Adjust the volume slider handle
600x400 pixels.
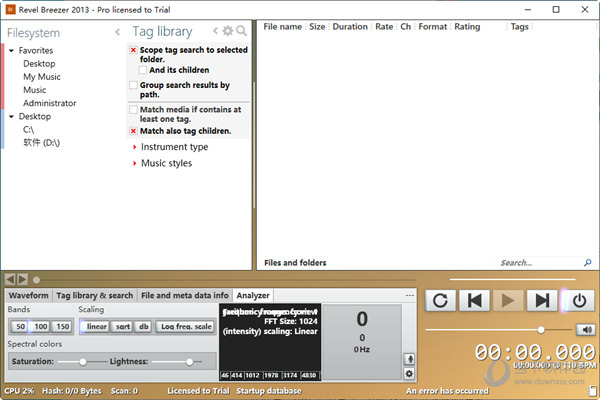[541, 330]
